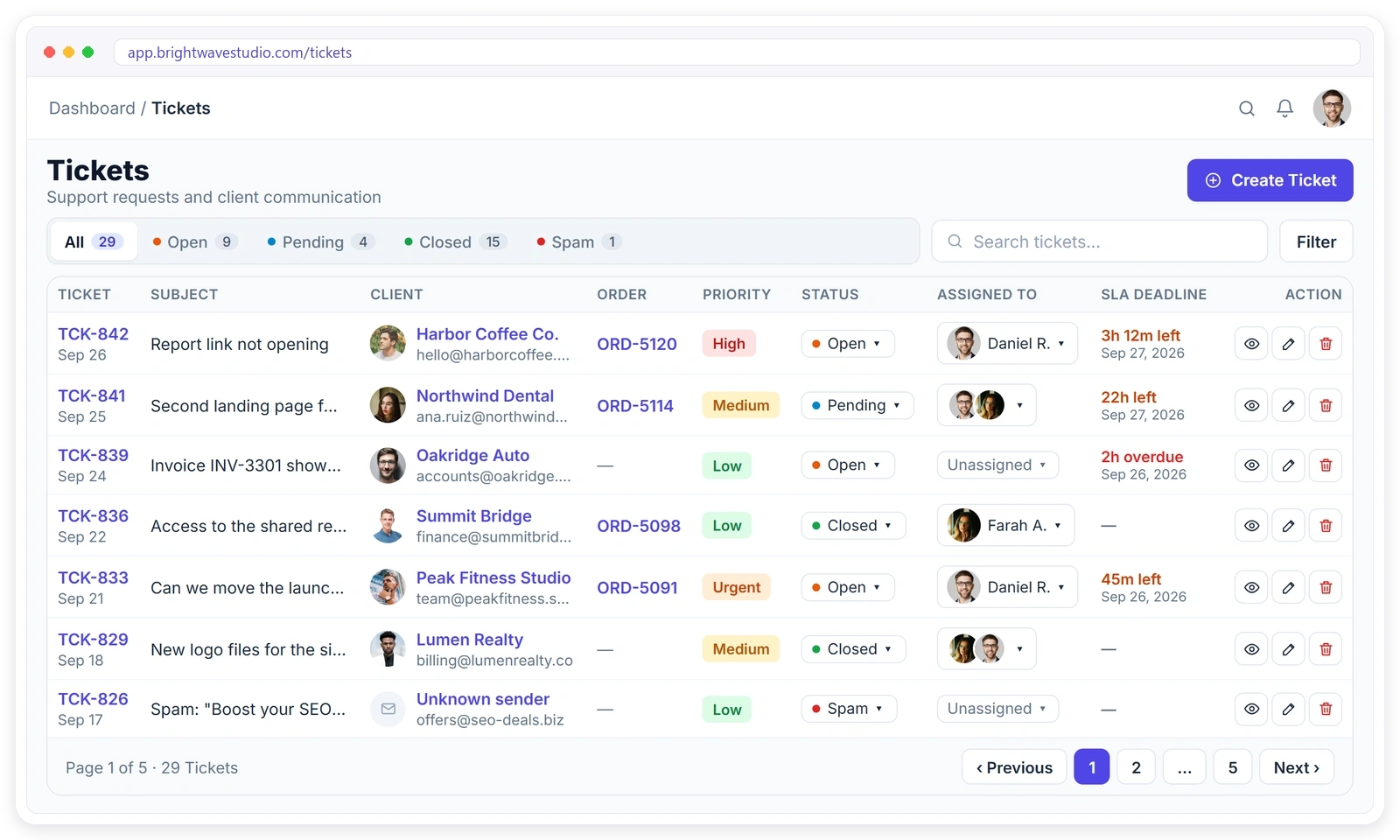
Task: Change Pending status dropdown of TCK-841
Action: pos(857,406)
